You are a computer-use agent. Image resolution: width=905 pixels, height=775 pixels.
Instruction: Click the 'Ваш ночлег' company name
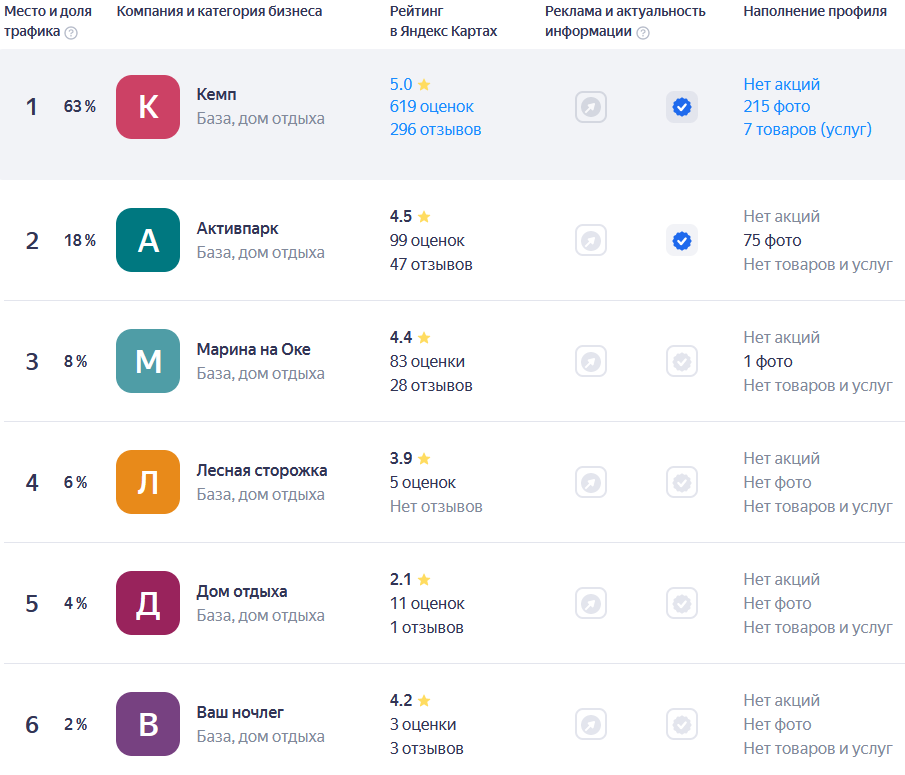240,712
